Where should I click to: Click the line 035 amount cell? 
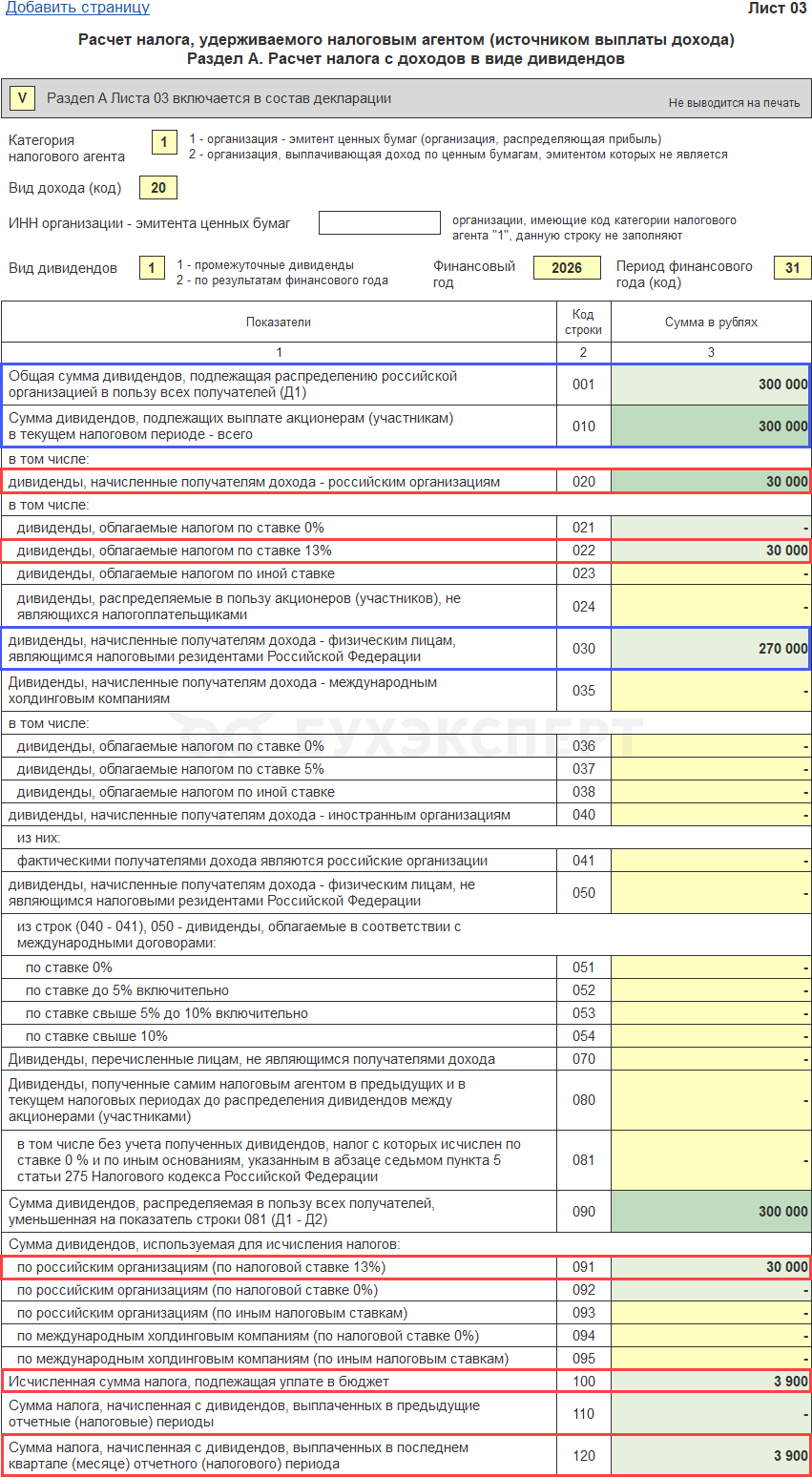coord(711,690)
